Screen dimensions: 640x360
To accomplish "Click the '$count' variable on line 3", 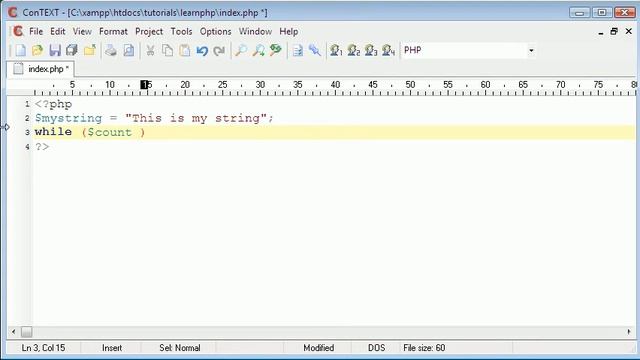I will point(109,132).
